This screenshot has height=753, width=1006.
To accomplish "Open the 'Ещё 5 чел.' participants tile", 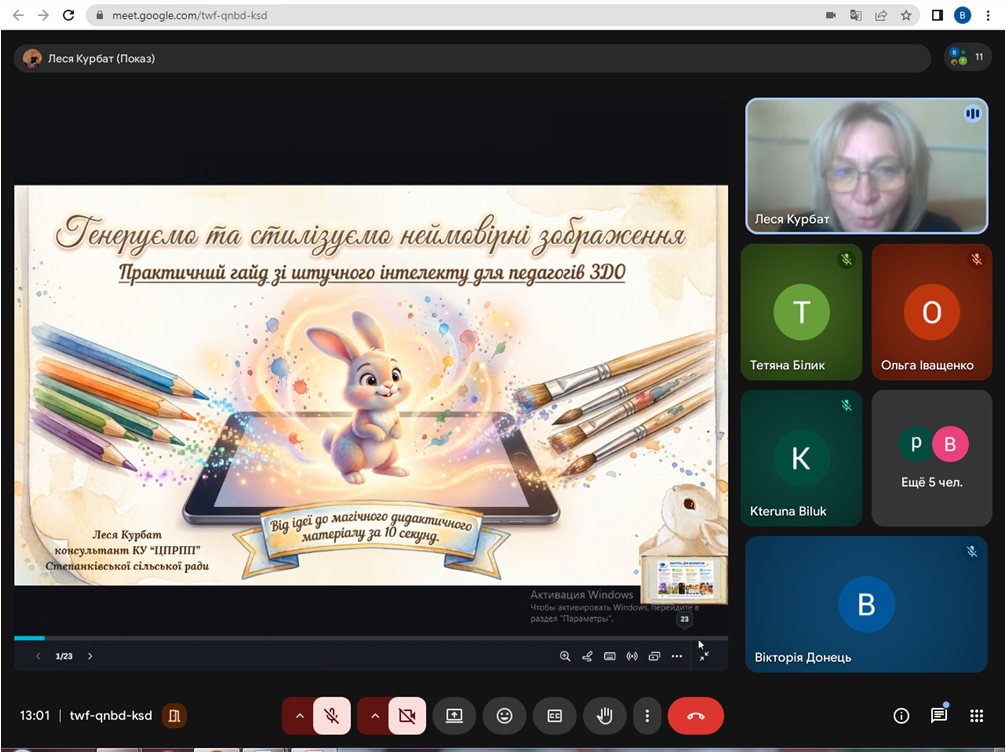I will (931, 458).
